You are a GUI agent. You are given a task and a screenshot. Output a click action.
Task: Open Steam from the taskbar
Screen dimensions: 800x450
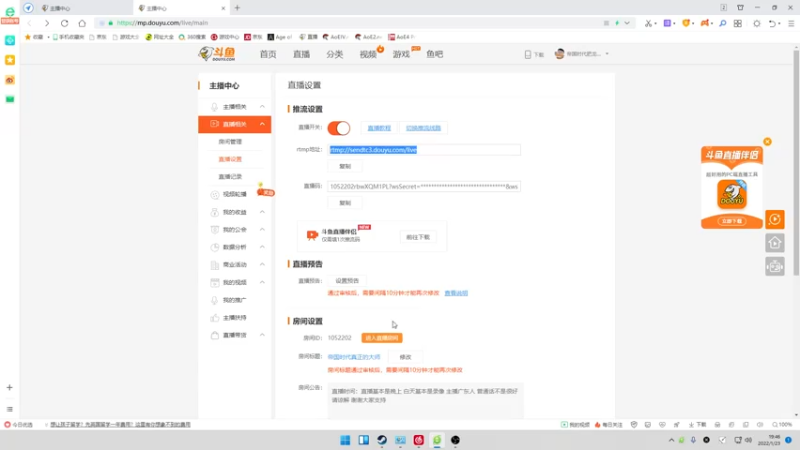point(382,440)
